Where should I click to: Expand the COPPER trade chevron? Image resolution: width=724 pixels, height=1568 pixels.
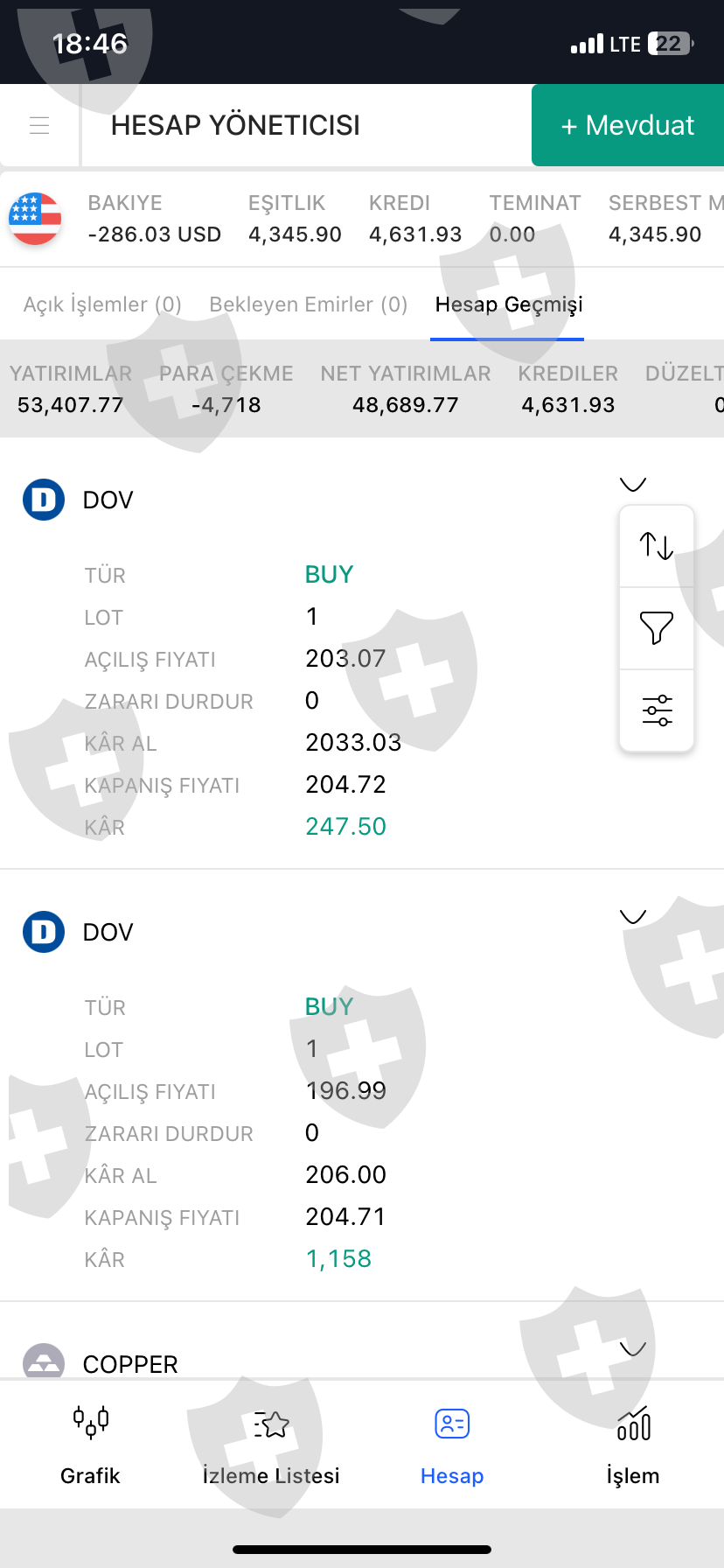pyautogui.click(x=632, y=1348)
